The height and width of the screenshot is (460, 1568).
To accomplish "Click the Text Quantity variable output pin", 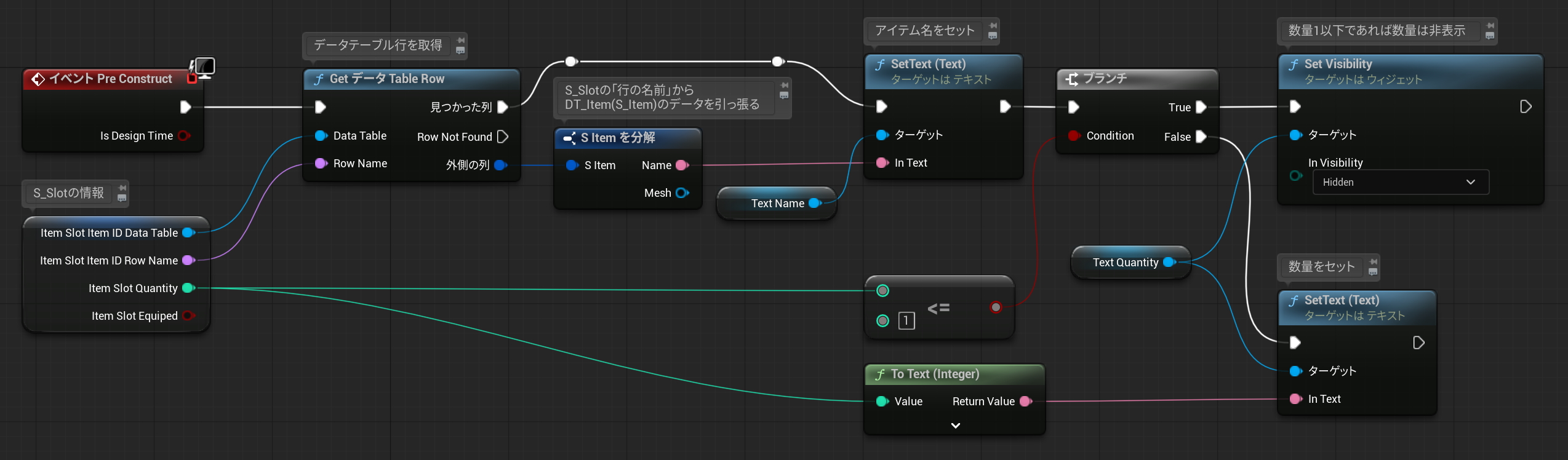I will point(1169,263).
